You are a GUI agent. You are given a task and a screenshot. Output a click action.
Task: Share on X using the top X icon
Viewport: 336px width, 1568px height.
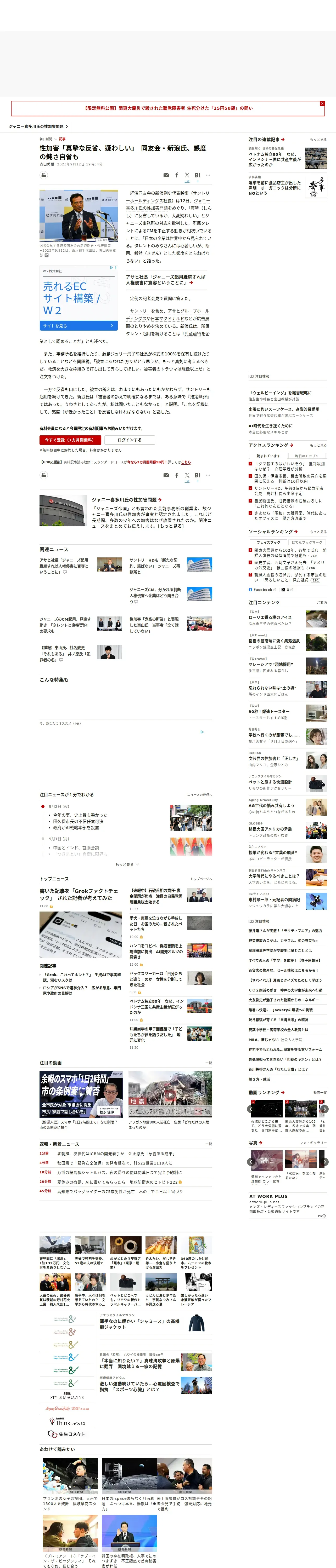[187, 175]
